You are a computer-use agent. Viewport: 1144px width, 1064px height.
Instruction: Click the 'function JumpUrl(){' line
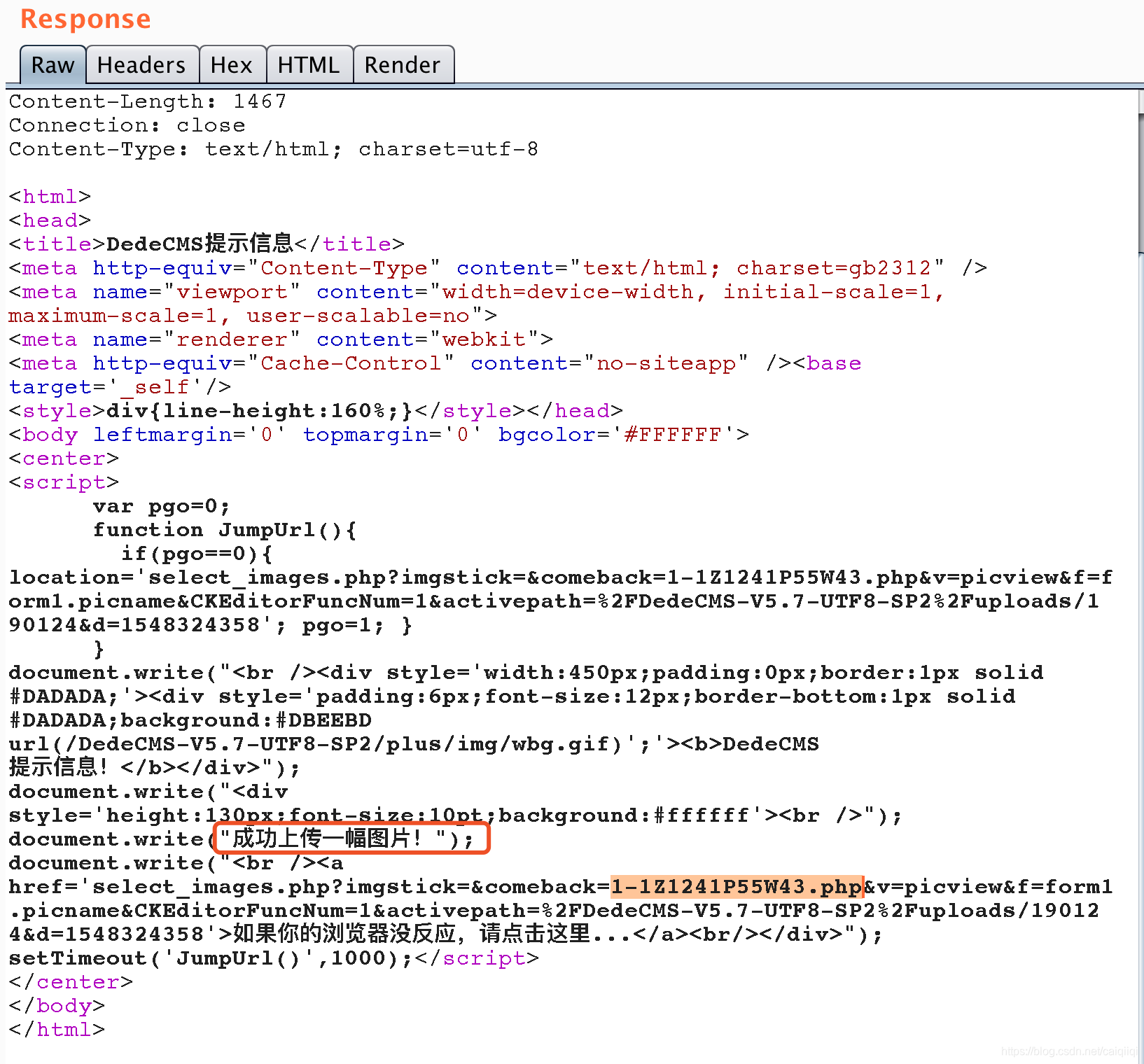point(225,530)
